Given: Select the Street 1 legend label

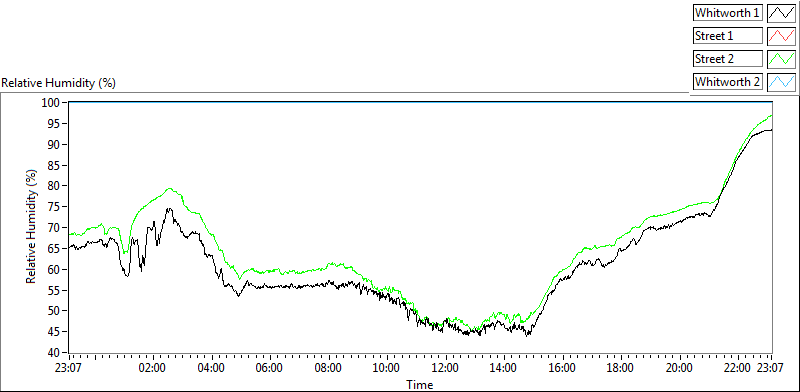Looking at the screenshot, I should click(728, 36).
